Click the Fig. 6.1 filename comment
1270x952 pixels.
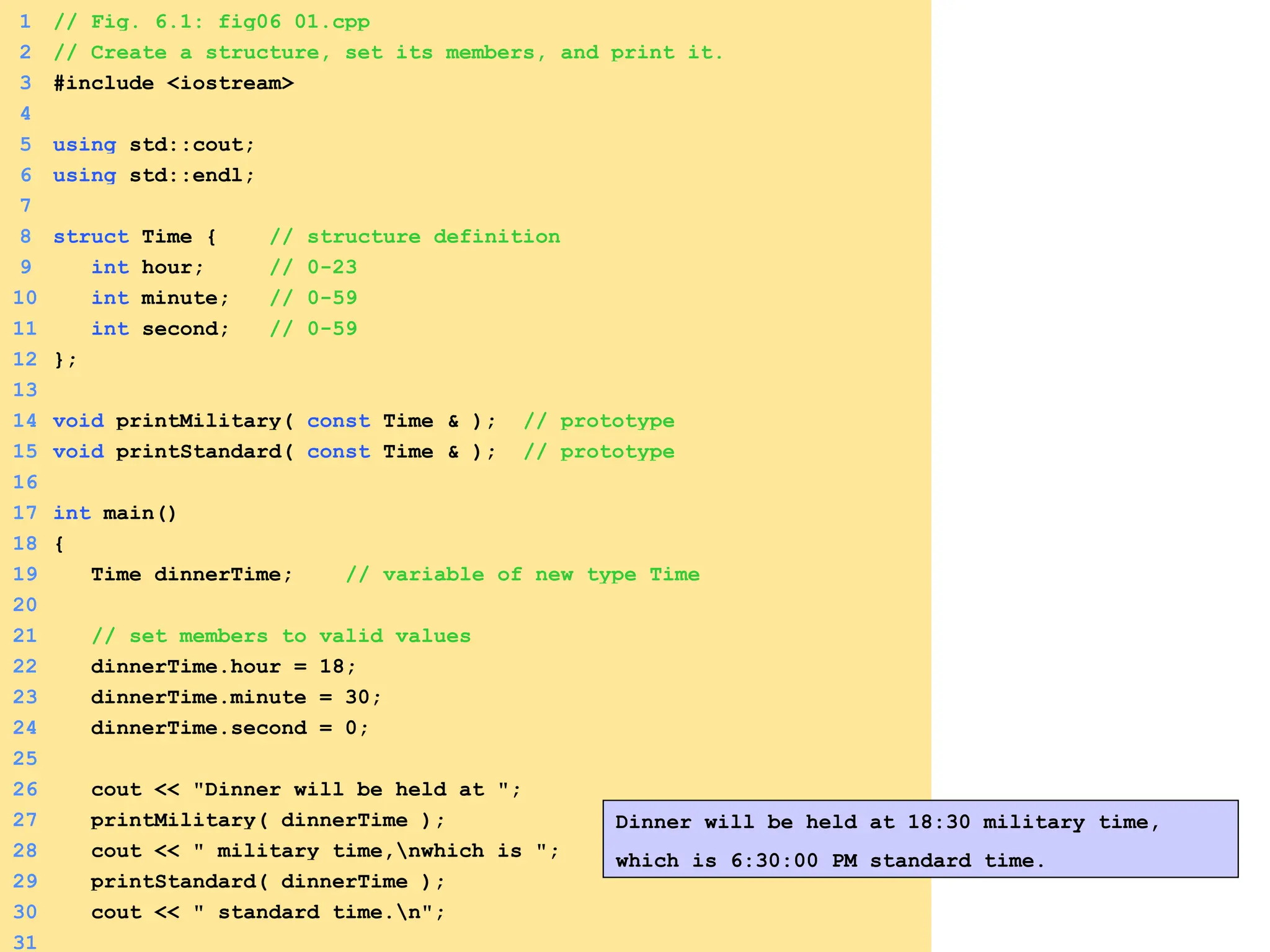pyautogui.click(x=212, y=22)
